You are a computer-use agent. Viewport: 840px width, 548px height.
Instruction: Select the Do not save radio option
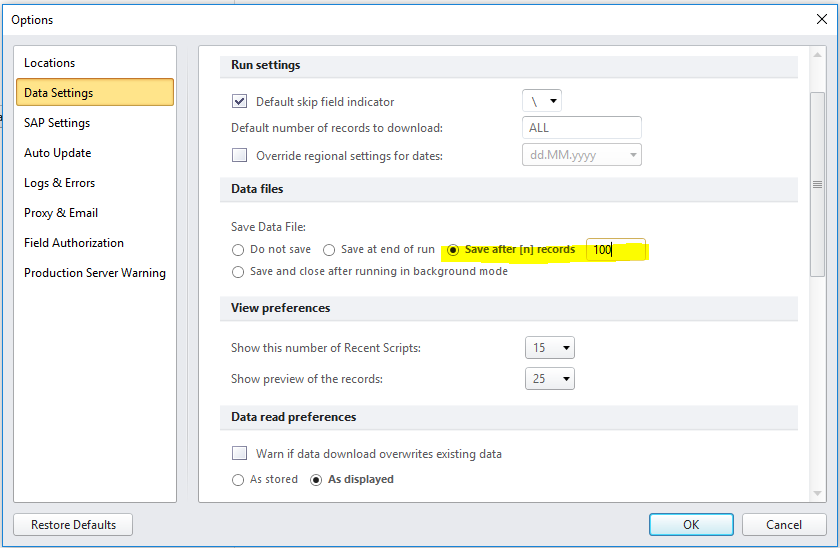click(238, 250)
